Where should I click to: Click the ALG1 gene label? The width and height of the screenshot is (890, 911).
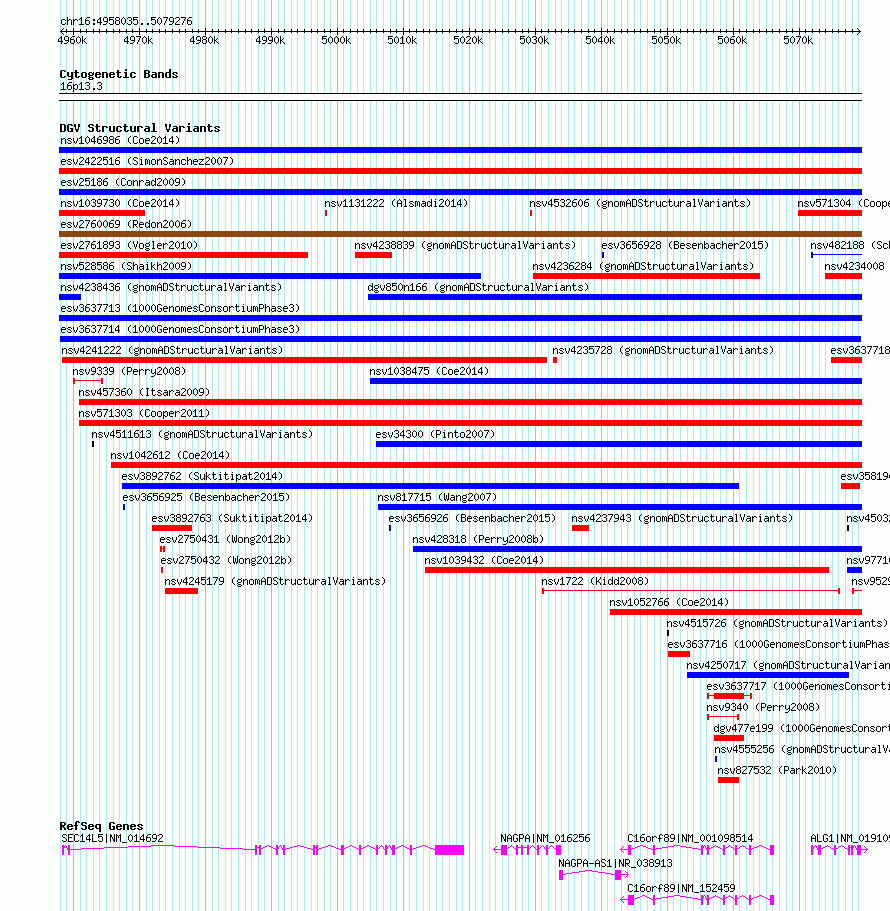tap(850, 838)
